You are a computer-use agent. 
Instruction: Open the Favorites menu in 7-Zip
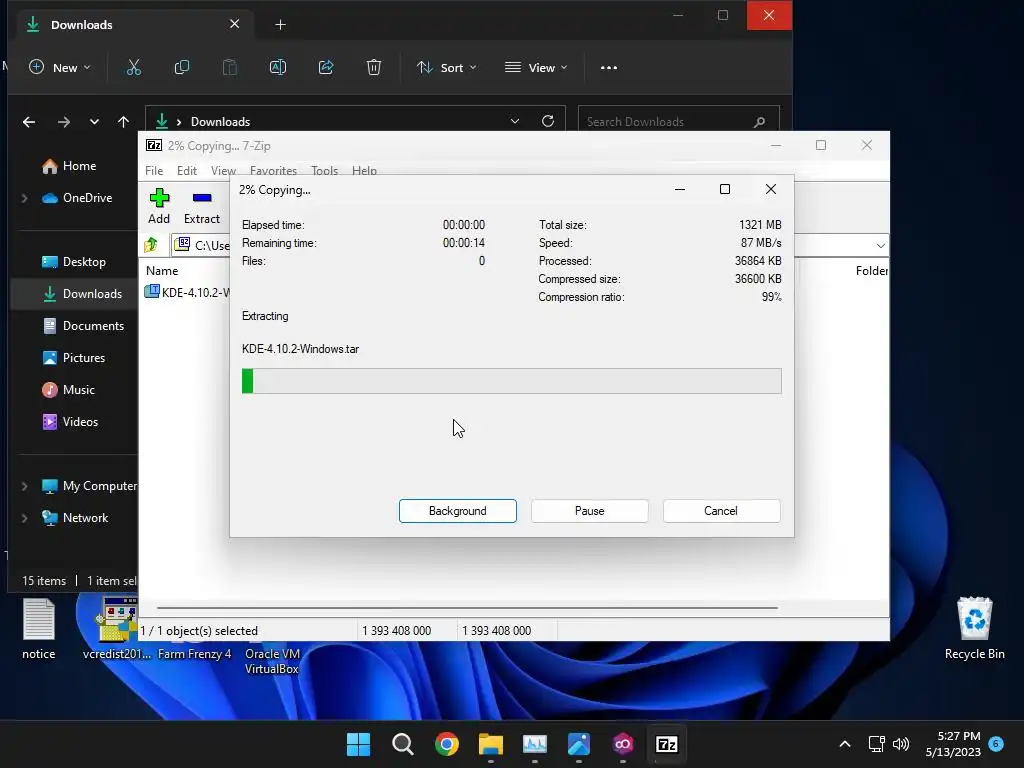(273, 170)
